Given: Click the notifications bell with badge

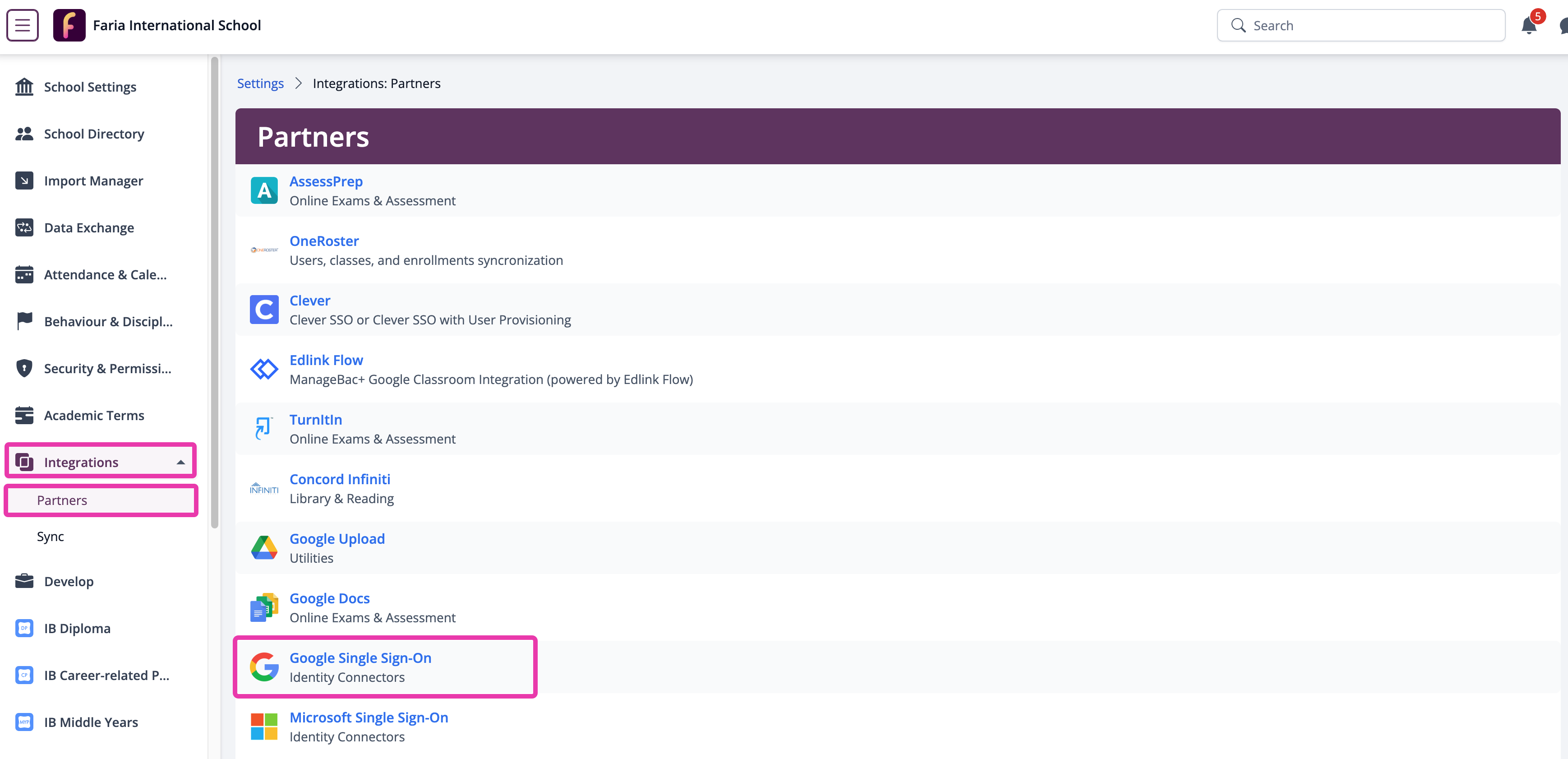Looking at the screenshot, I should 1530,25.
